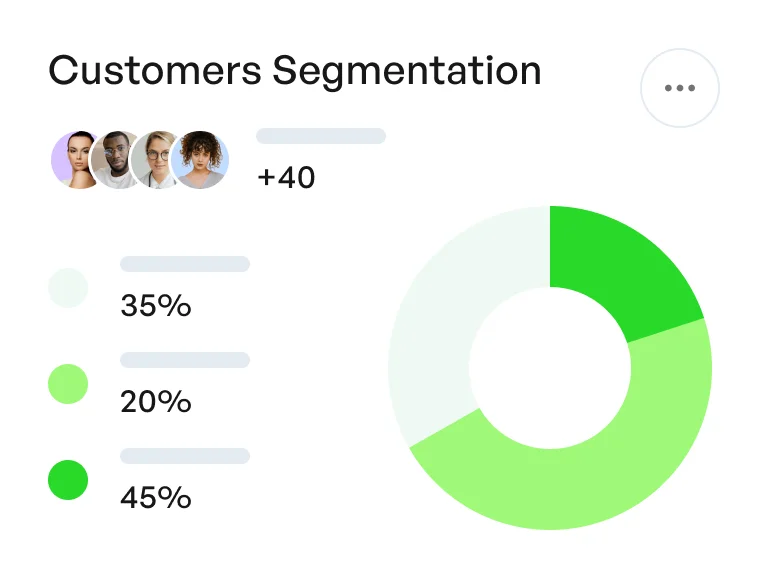Select the 35% legend value
This screenshot has width=768, height=576.
pyautogui.click(x=155, y=306)
